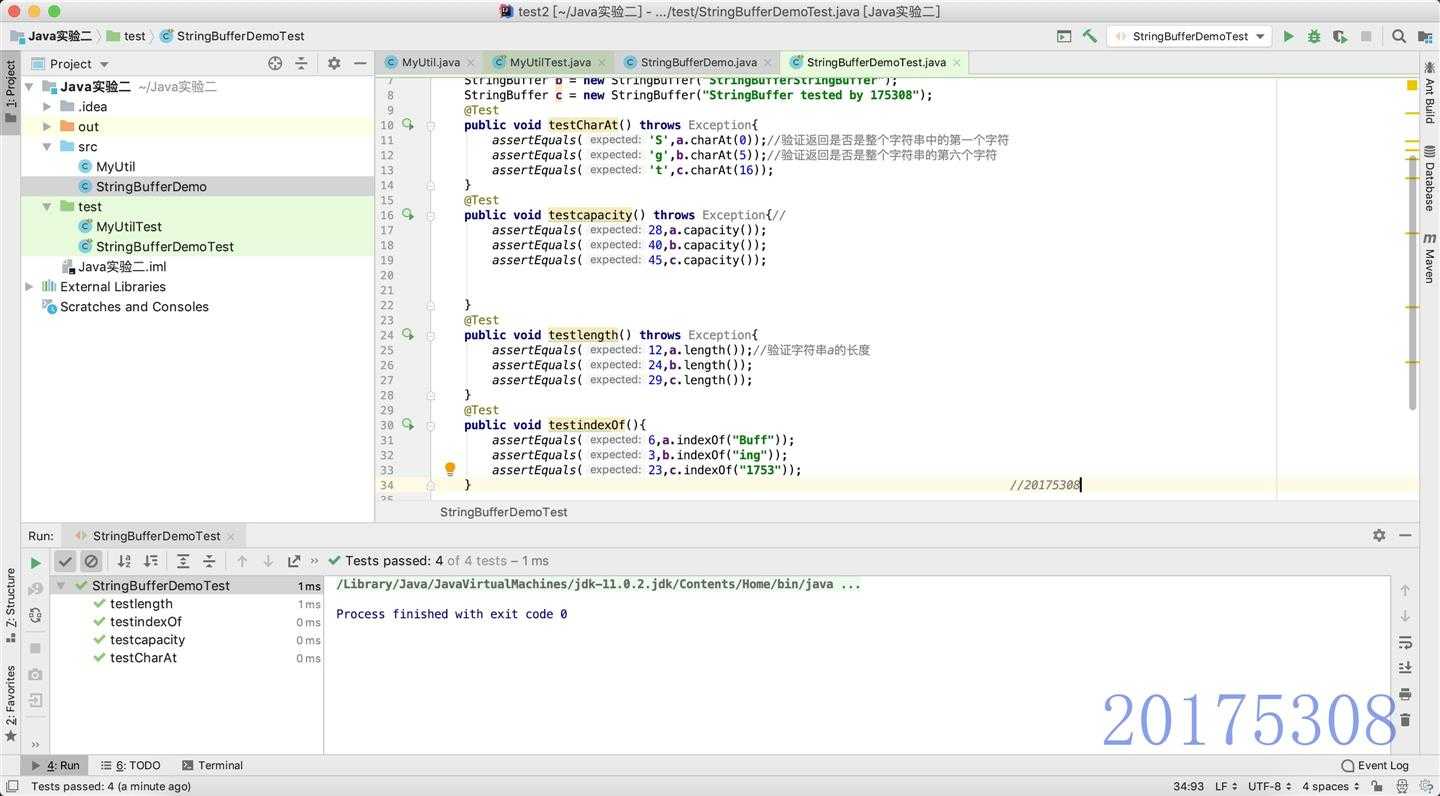
Task: Click export test results icon
Action: pos(294,561)
